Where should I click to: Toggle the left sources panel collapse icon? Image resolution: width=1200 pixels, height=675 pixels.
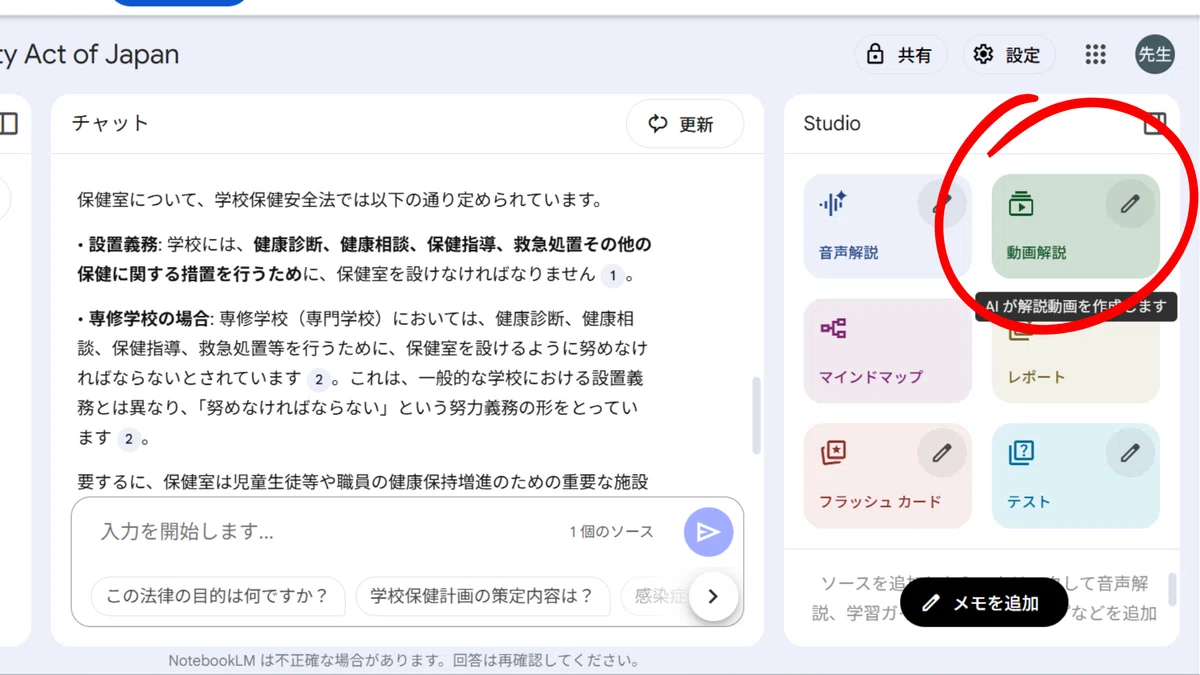click(x=8, y=124)
